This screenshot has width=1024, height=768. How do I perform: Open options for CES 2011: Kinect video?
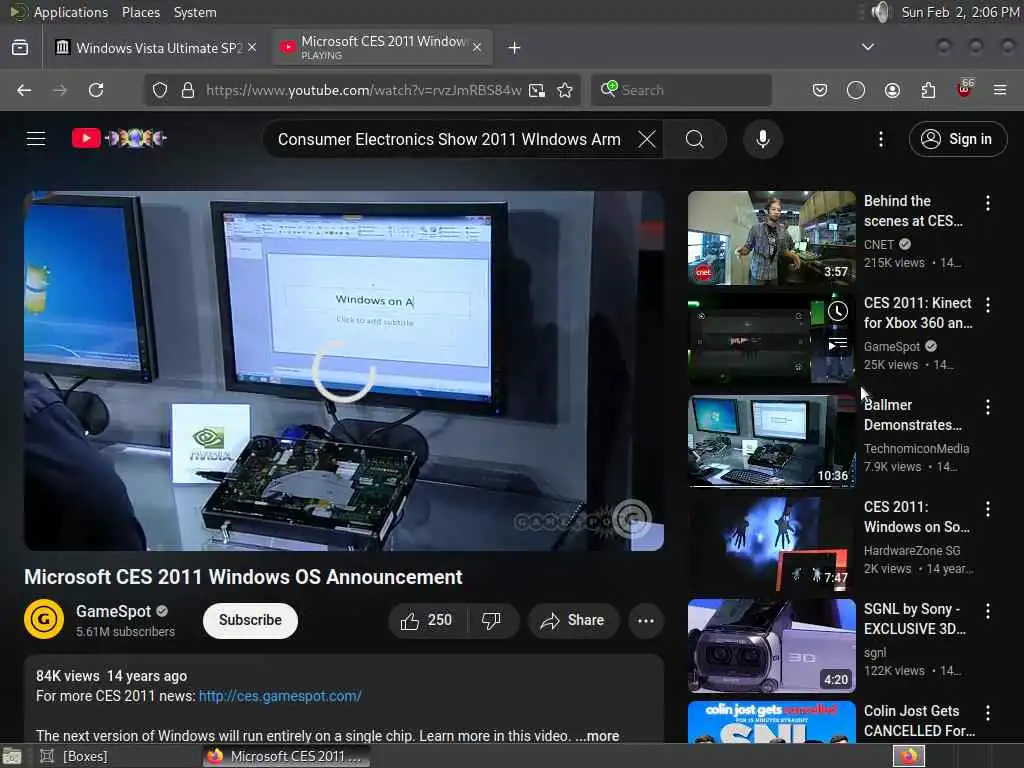tap(987, 305)
